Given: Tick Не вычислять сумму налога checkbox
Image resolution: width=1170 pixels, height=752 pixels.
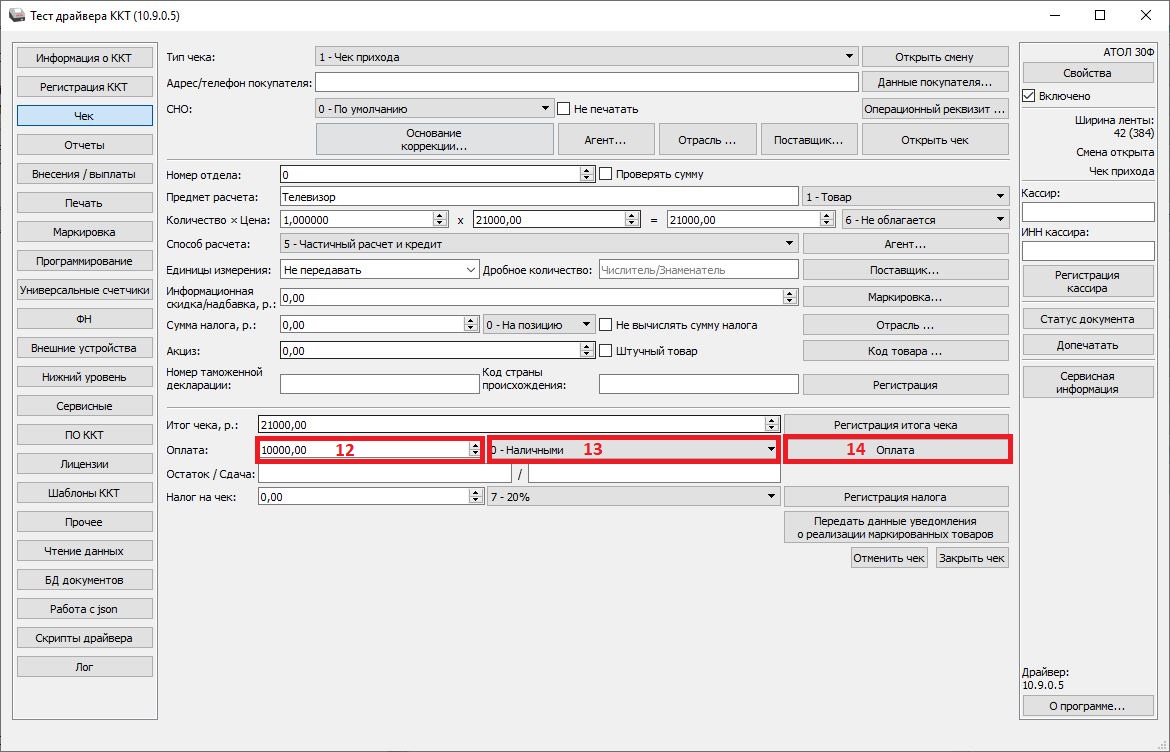Looking at the screenshot, I should (605, 325).
